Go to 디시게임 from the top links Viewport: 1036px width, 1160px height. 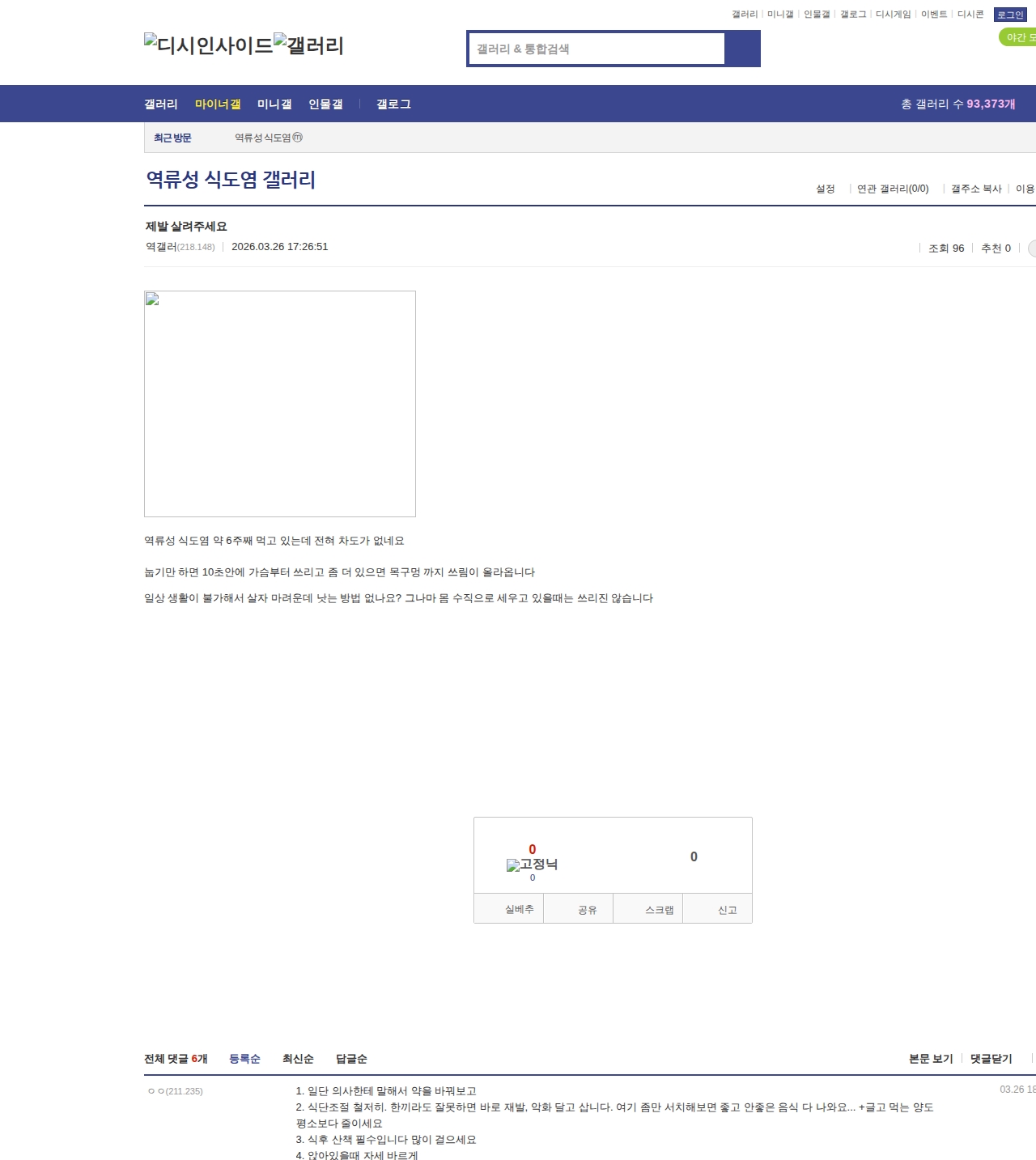click(x=894, y=15)
